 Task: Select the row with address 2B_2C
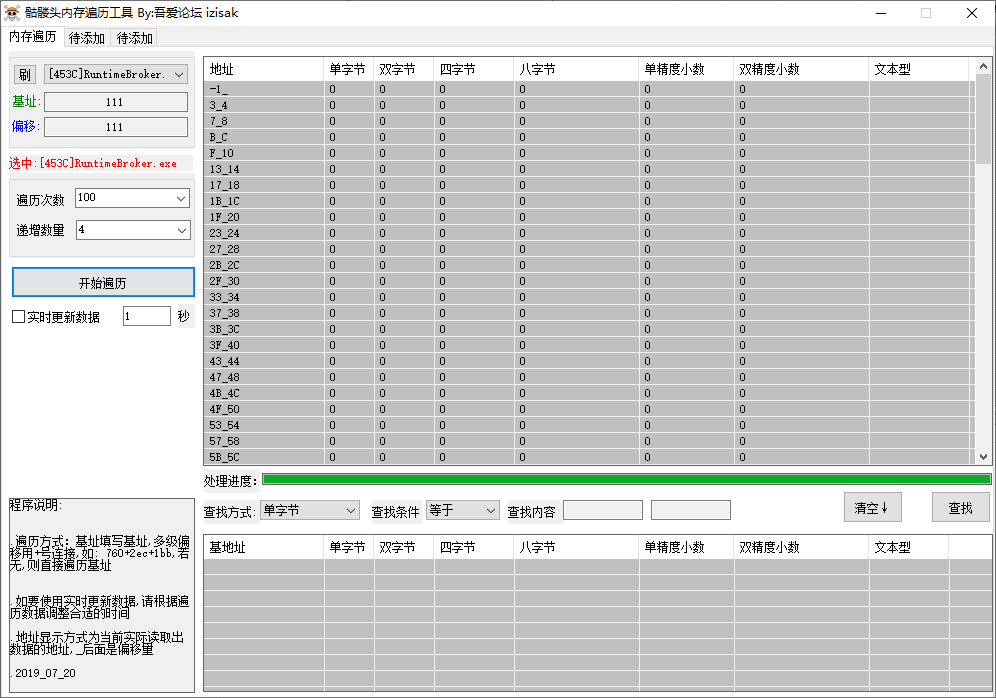[x=589, y=265]
